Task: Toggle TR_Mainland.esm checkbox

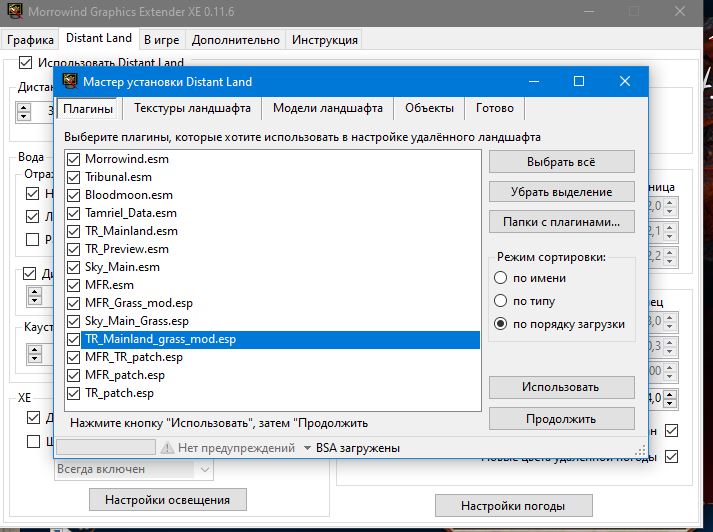Action: click(x=73, y=231)
